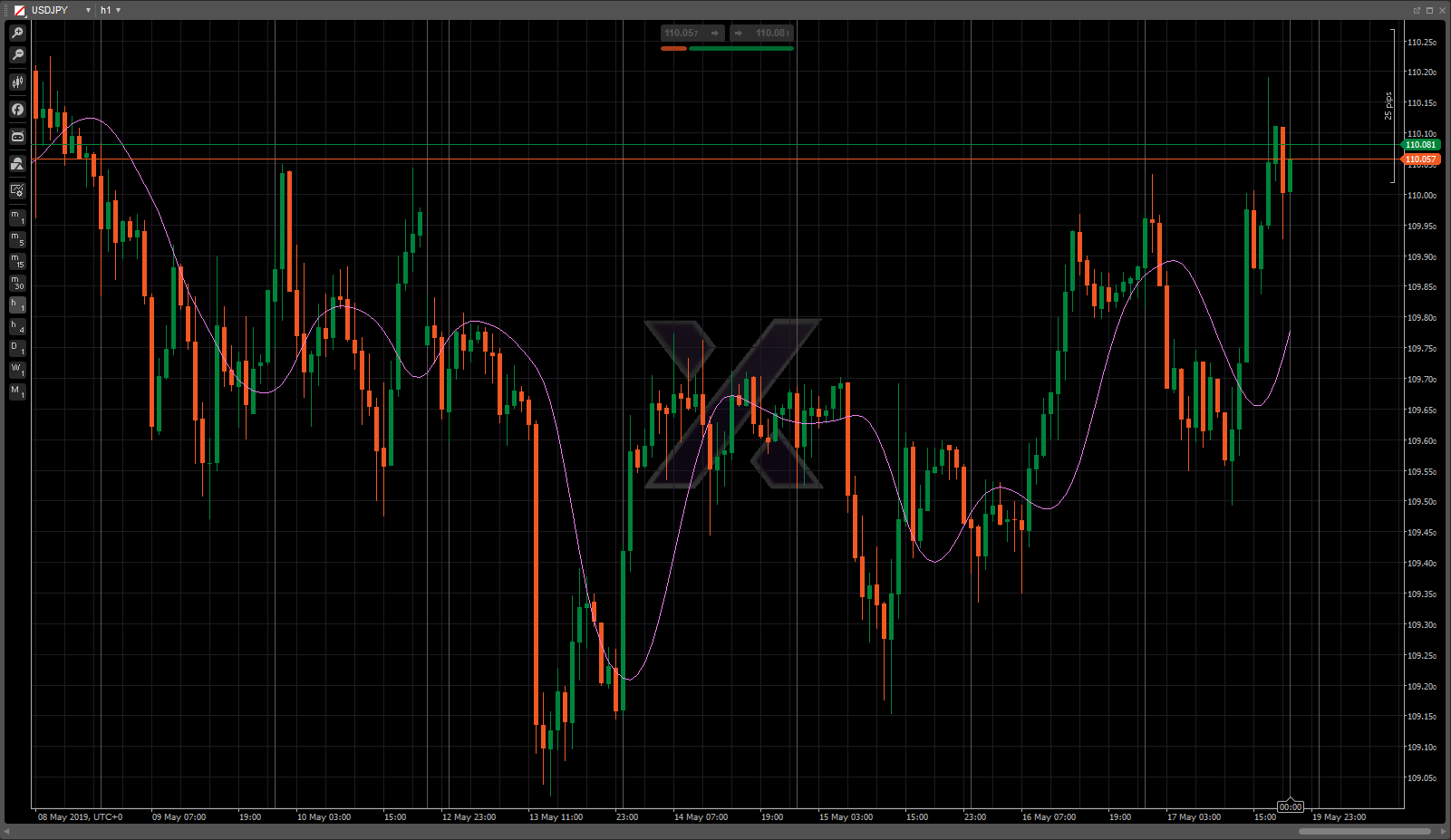The image size is (1451, 840).
Task: Switch to the h4 timeframe
Action: 17,327
